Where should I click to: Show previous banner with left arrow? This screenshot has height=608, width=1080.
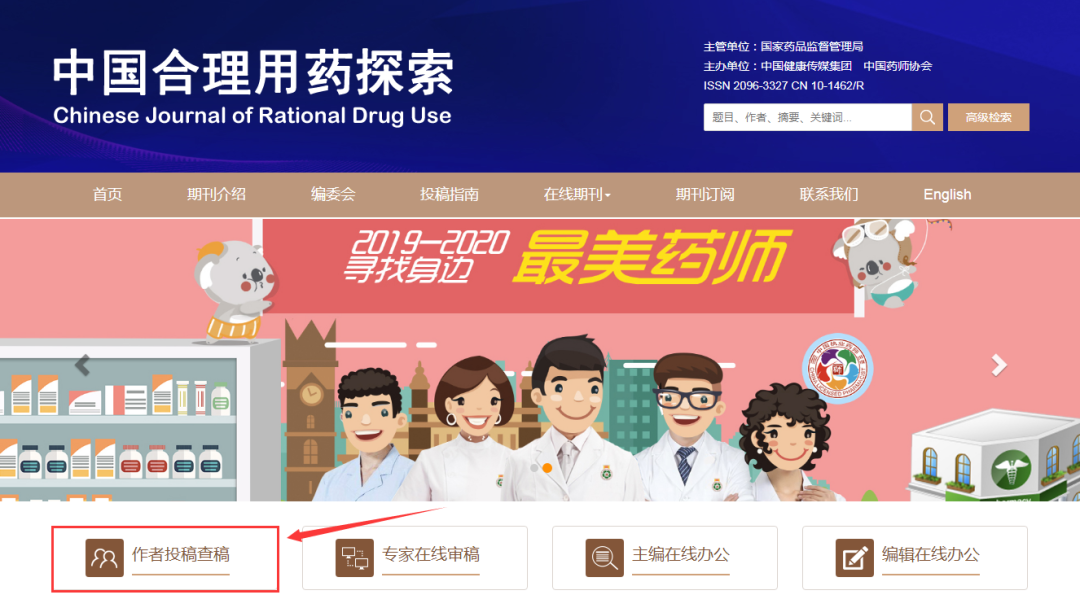pyautogui.click(x=83, y=365)
